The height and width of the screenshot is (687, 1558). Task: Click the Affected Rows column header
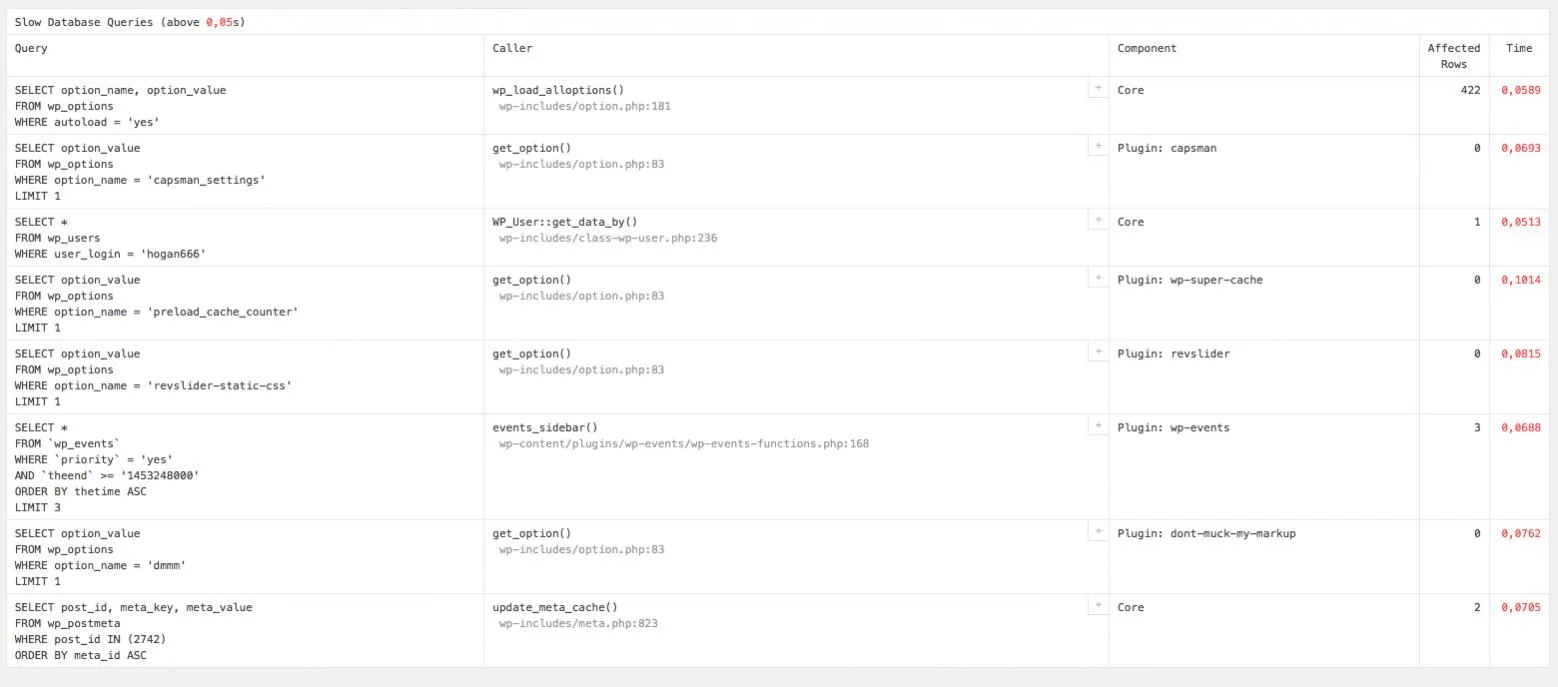click(1453, 56)
